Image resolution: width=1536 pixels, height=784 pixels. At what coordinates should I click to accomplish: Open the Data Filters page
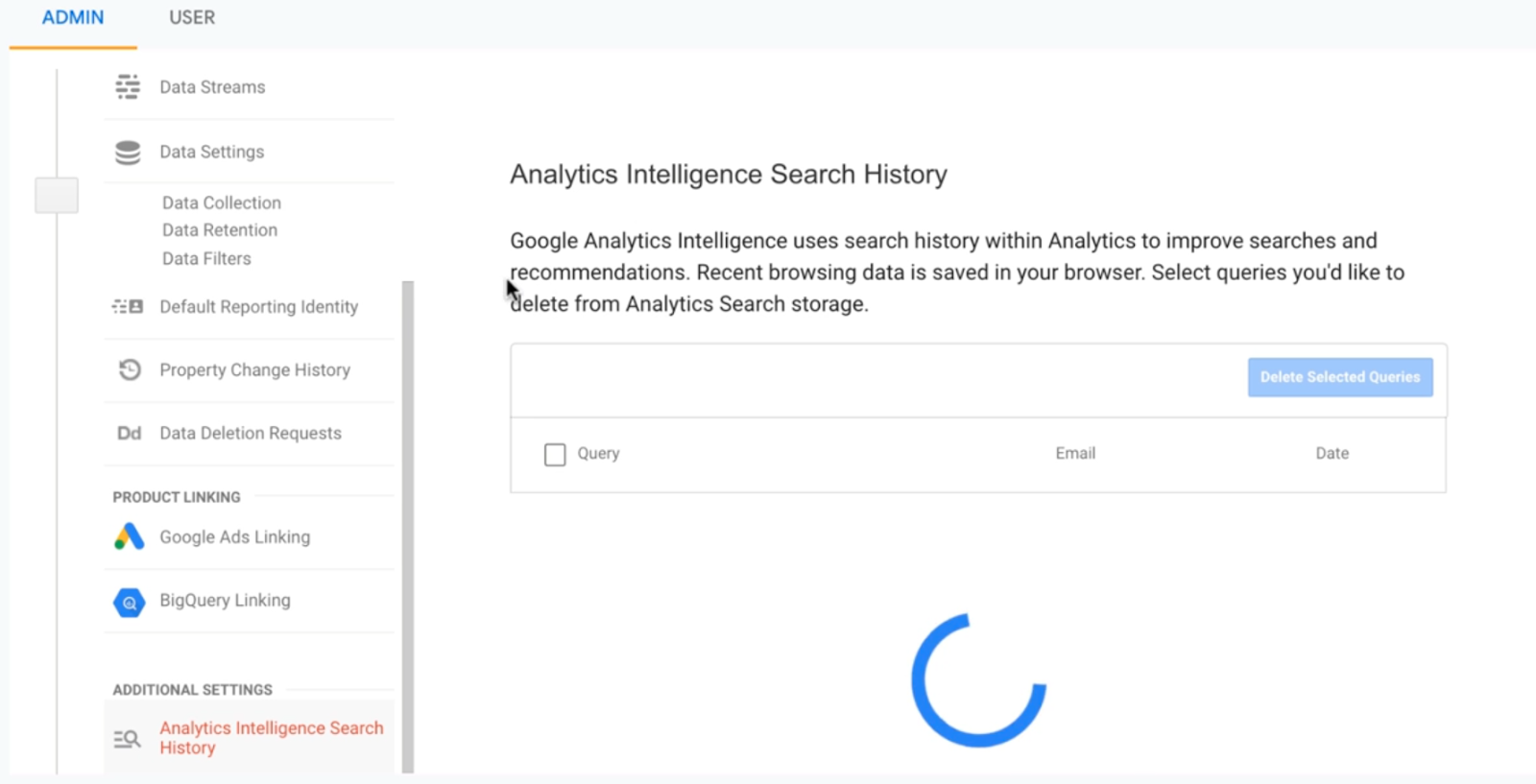[206, 258]
